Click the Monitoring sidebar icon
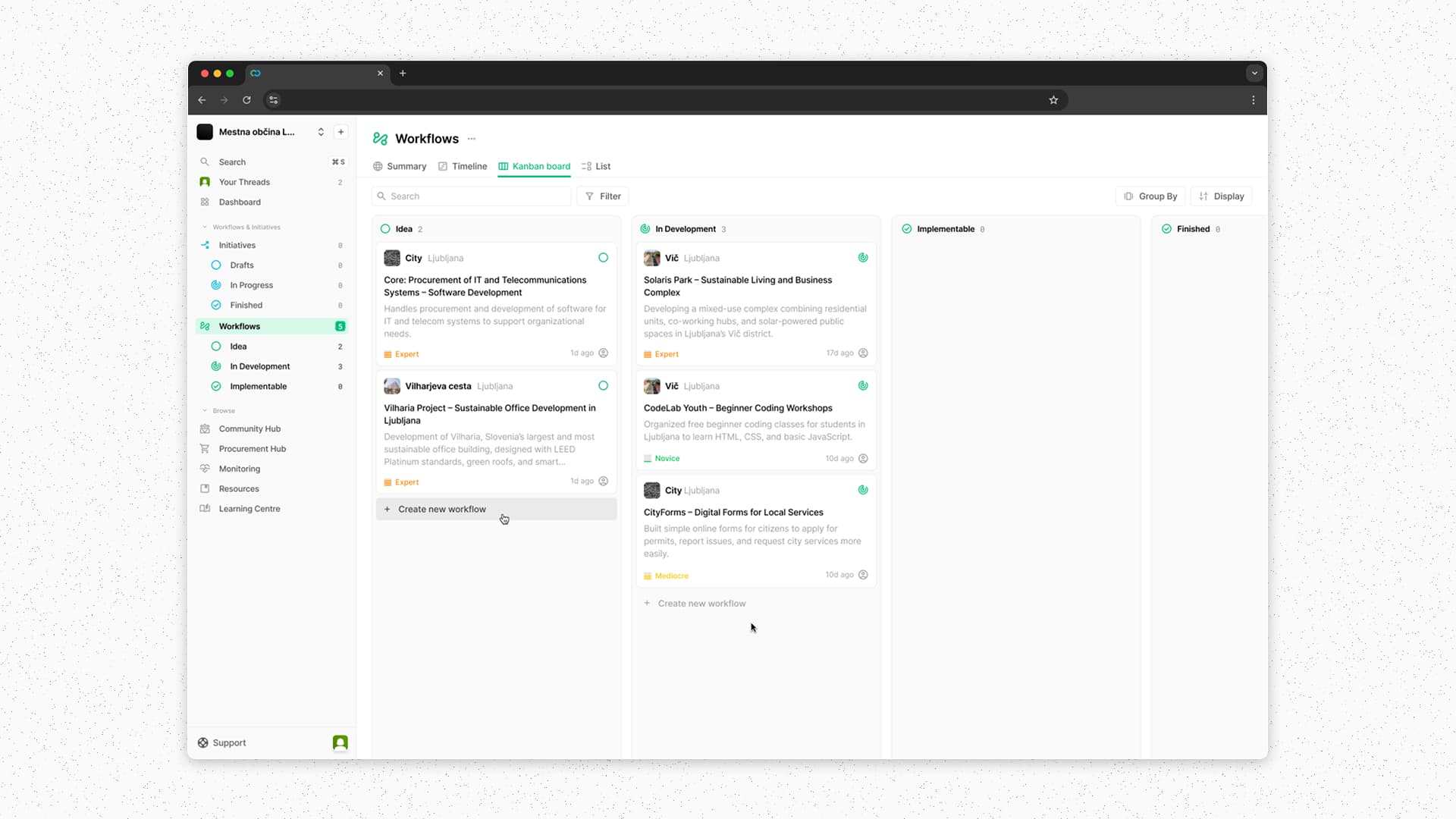 pos(205,469)
